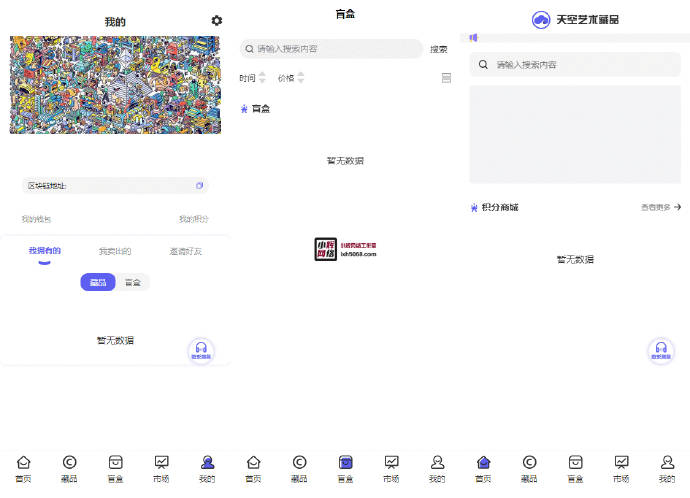690x498 pixels.
Task: Select 我卖出的 tab
Action: click(115, 251)
